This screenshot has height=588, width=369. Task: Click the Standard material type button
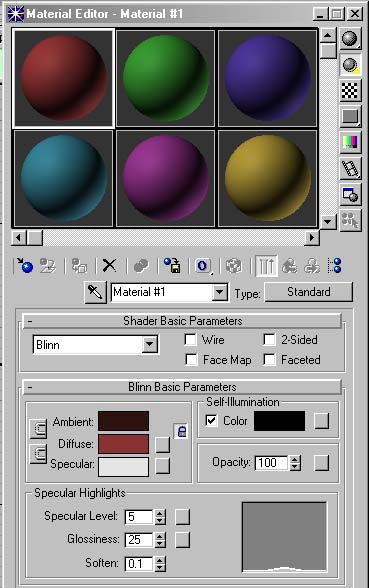(x=309, y=292)
